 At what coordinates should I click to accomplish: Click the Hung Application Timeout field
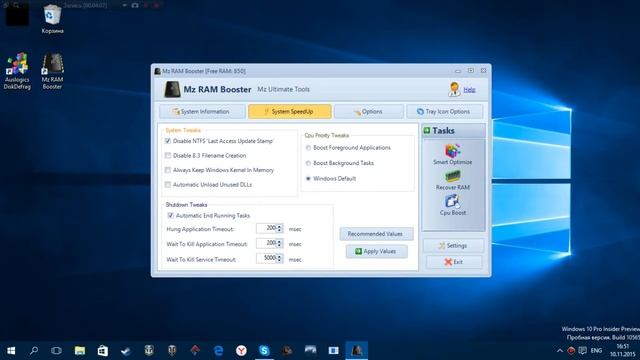pyautogui.click(x=267, y=229)
